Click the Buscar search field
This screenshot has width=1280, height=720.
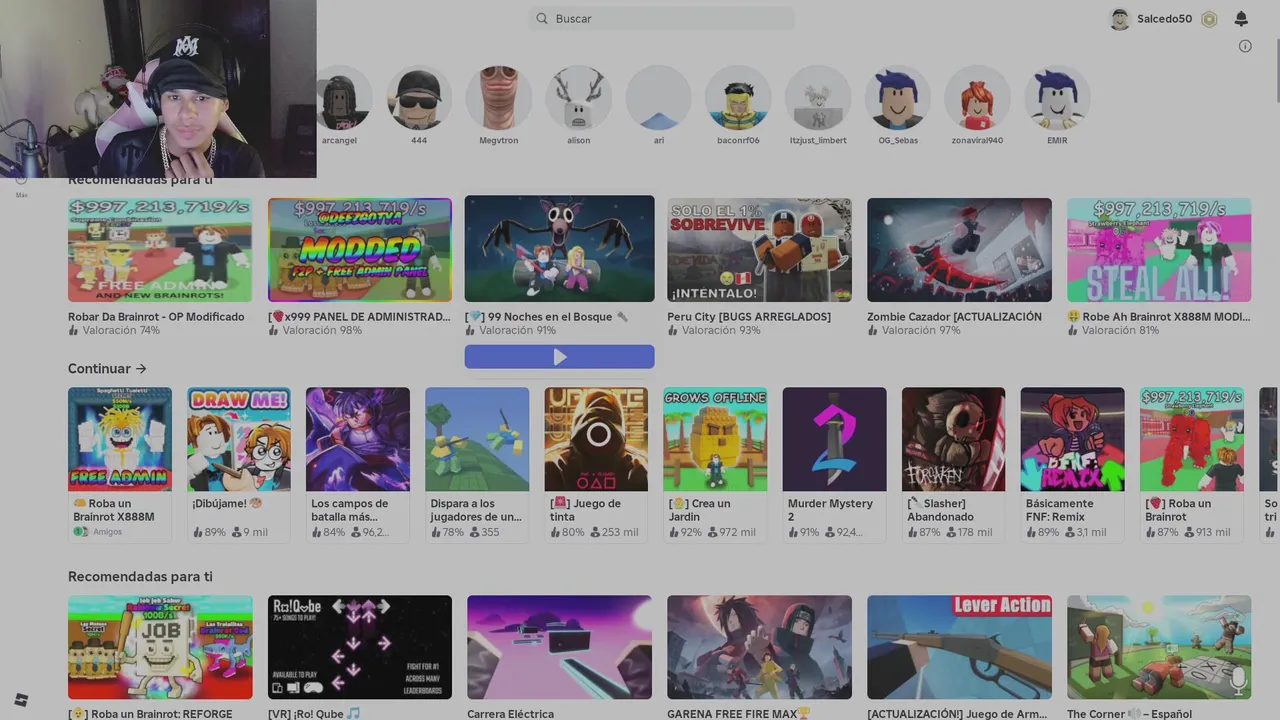[x=662, y=19]
